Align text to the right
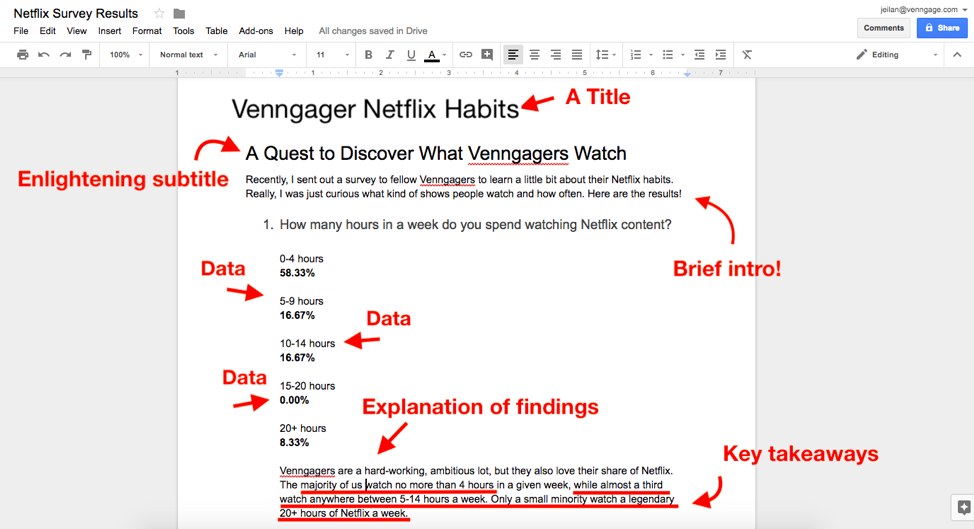The width and height of the screenshot is (974, 529). (x=555, y=55)
